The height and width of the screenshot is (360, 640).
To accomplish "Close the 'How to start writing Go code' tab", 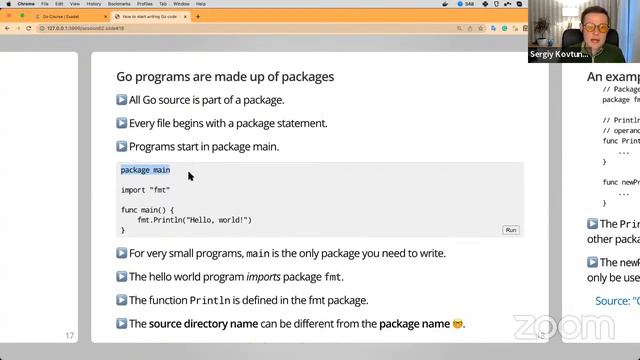I will pos(185,17).
